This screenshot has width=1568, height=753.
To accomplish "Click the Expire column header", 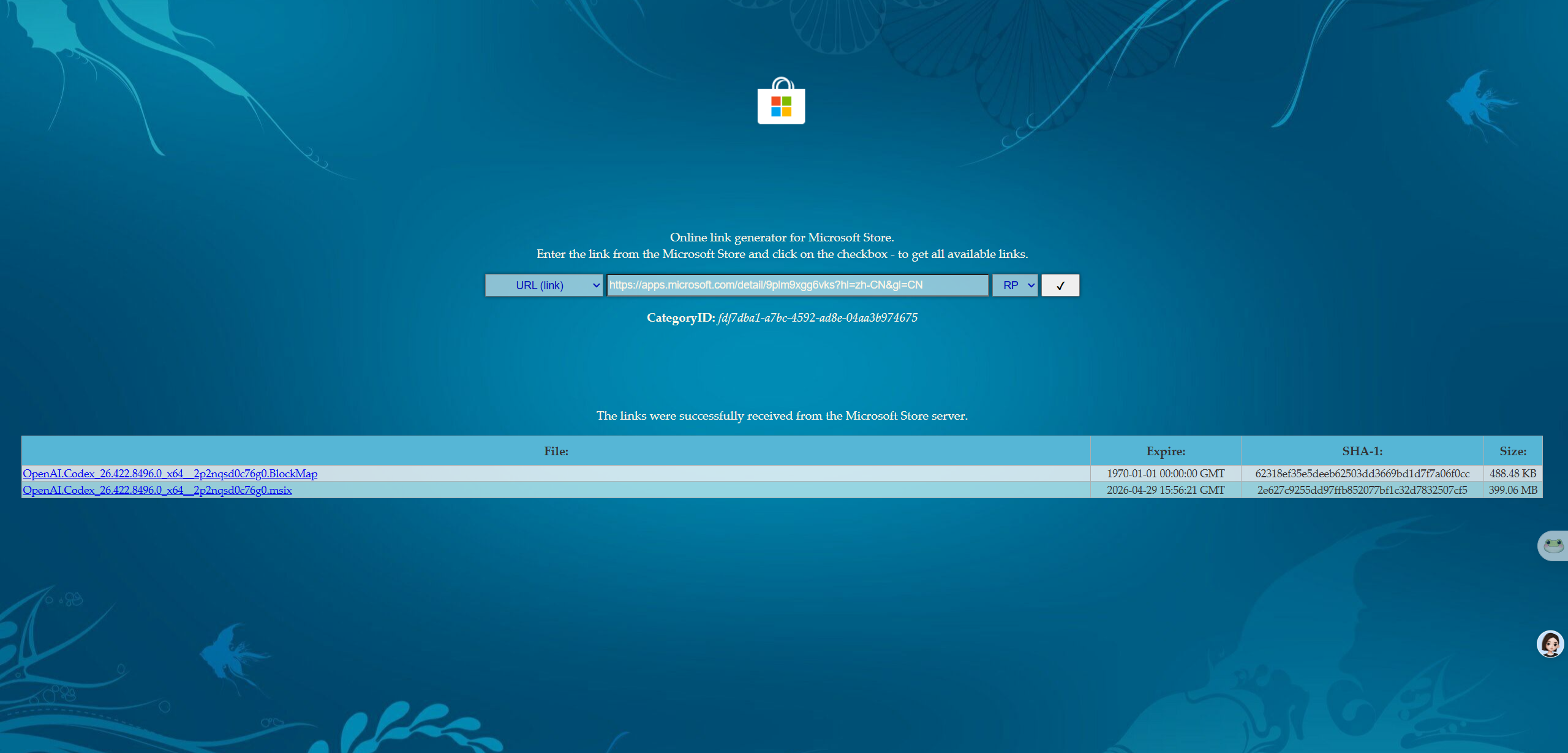I will coord(1165,451).
